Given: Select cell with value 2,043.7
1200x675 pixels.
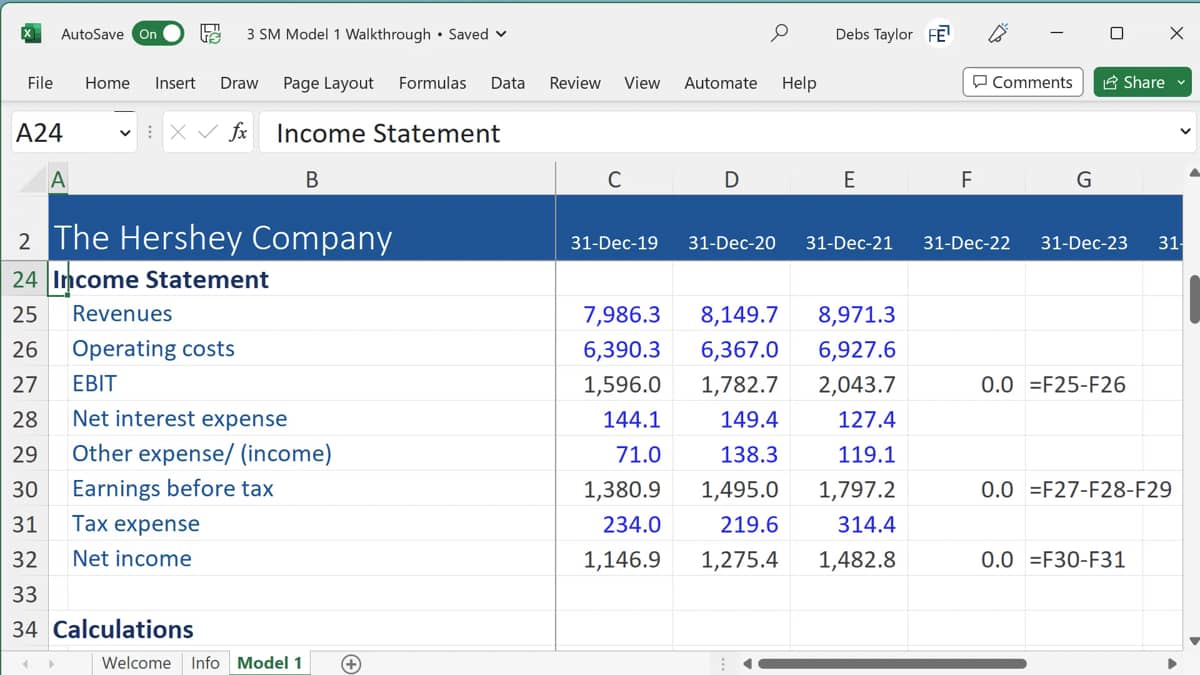Looking at the screenshot, I should click(849, 384).
